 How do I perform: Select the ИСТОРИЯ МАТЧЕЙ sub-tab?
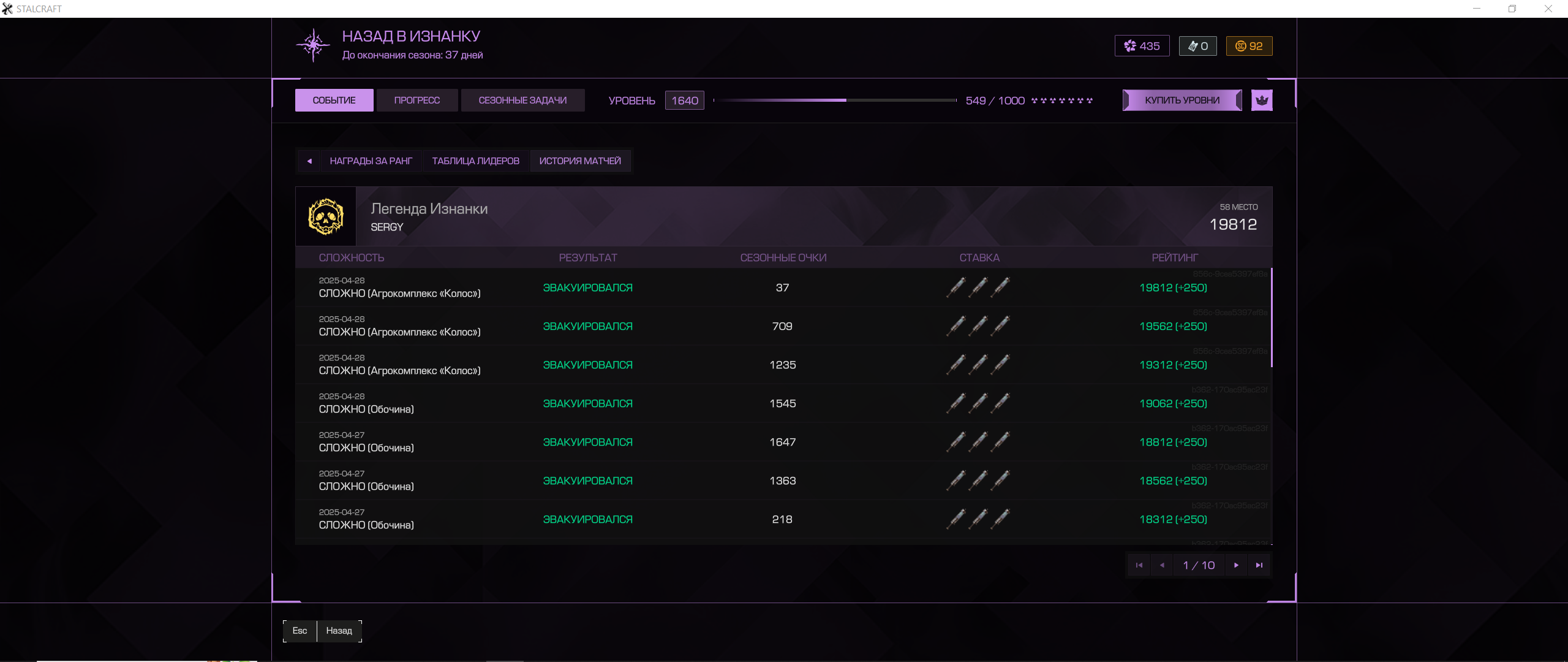click(580, 161)
